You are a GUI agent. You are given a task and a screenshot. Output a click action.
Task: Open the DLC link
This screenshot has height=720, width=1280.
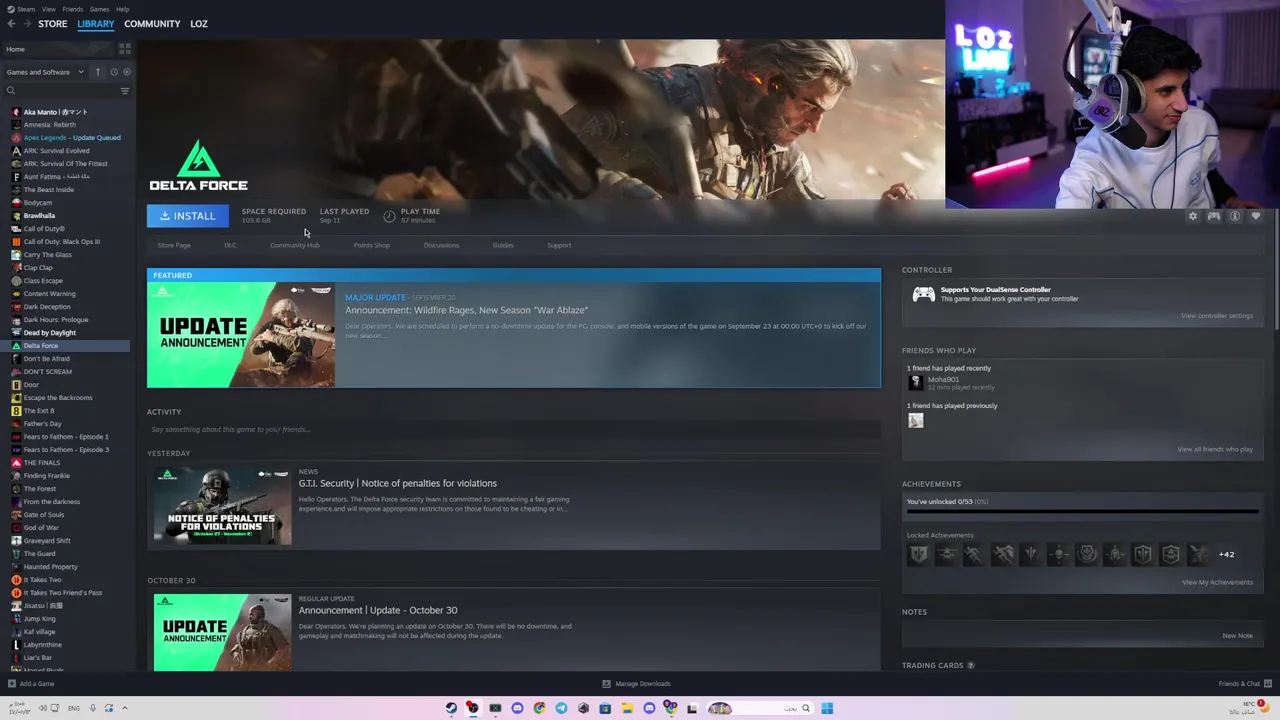(230, 245)
